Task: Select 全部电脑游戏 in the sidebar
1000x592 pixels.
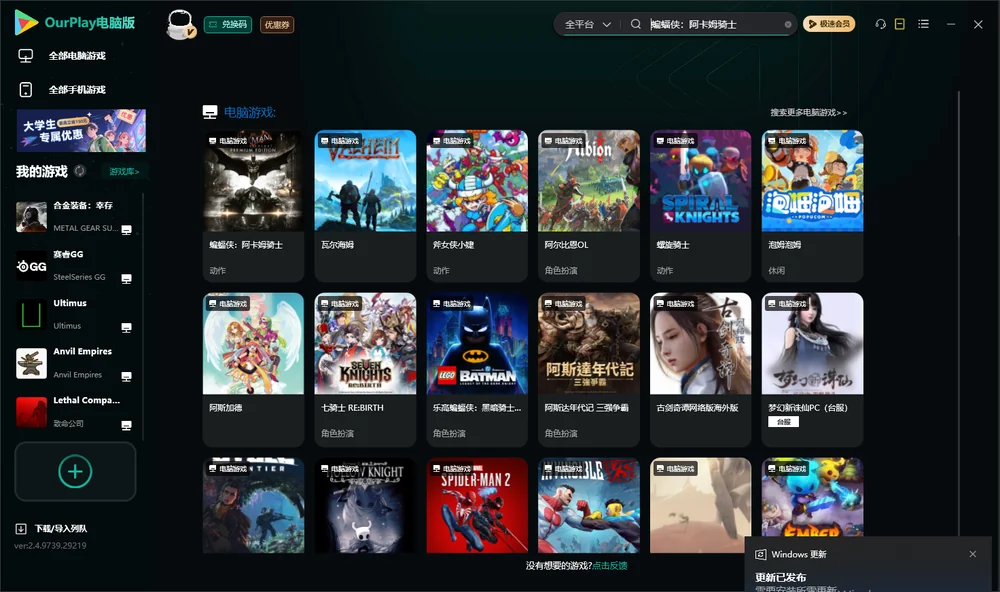Action: (78, 56)
